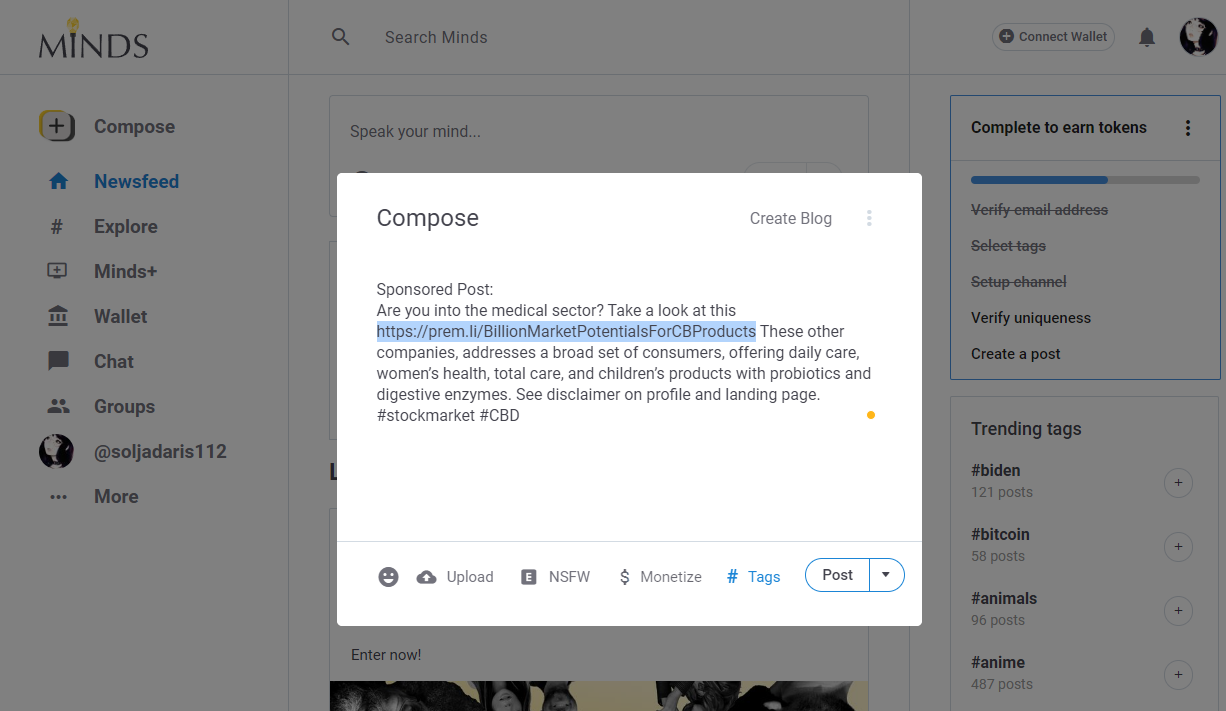Open the Monetize dollar option
This screenshot has height=711, width=1226.
tap(660, 576)
